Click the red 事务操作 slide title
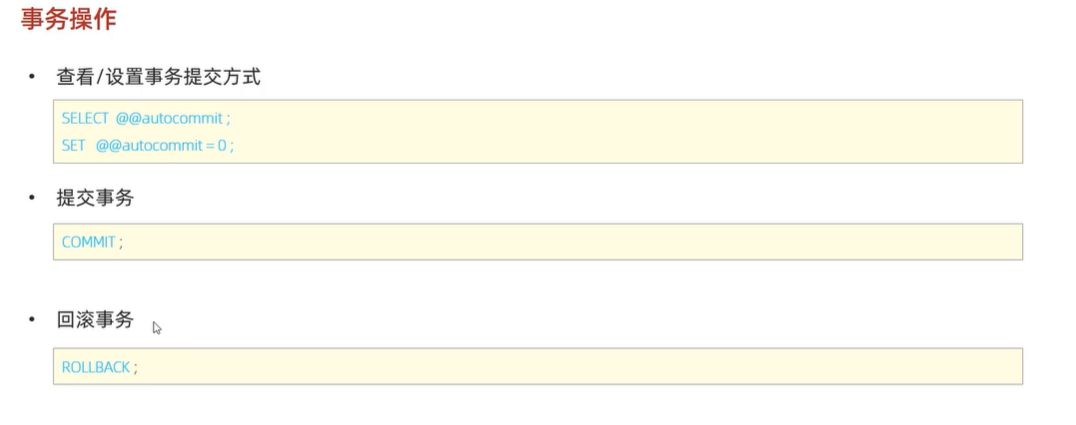This screenshot has width=1076, height=425. [69, 19]
